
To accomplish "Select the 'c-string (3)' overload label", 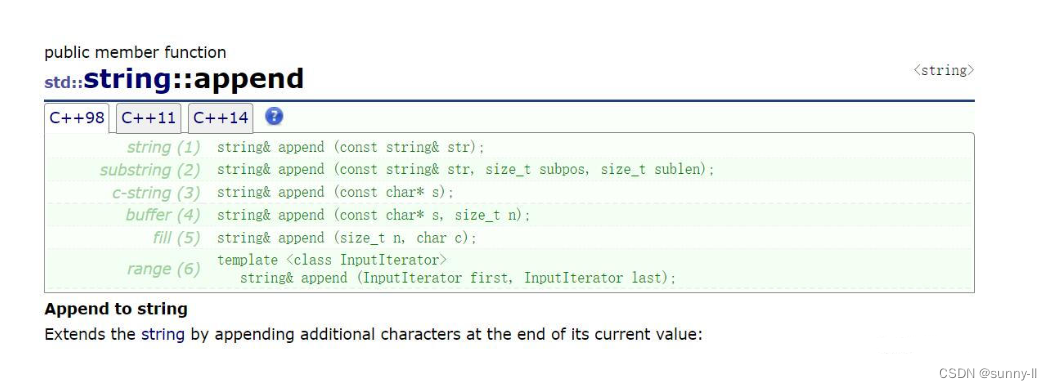I will (x=156, y=193).
